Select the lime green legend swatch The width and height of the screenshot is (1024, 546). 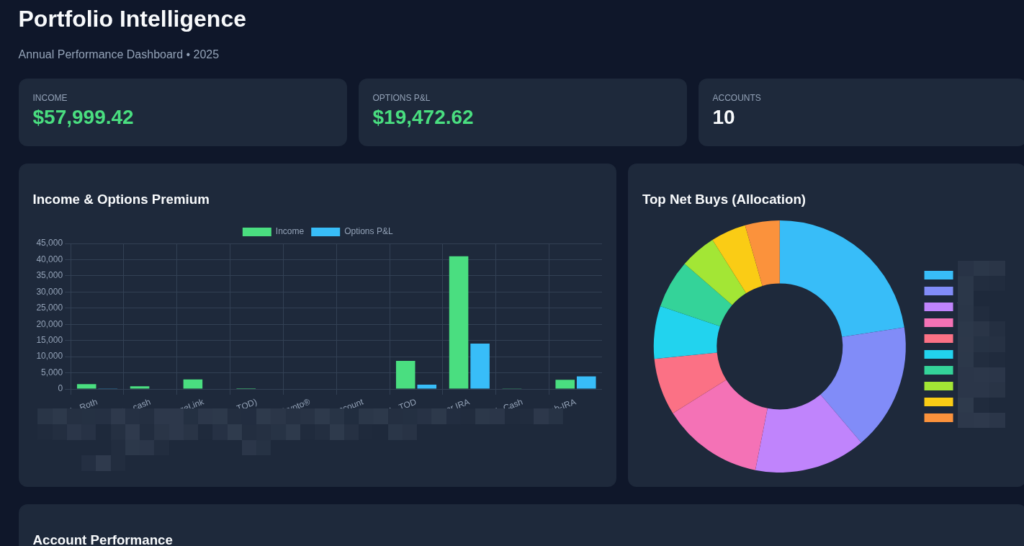[x=938, y=386]
